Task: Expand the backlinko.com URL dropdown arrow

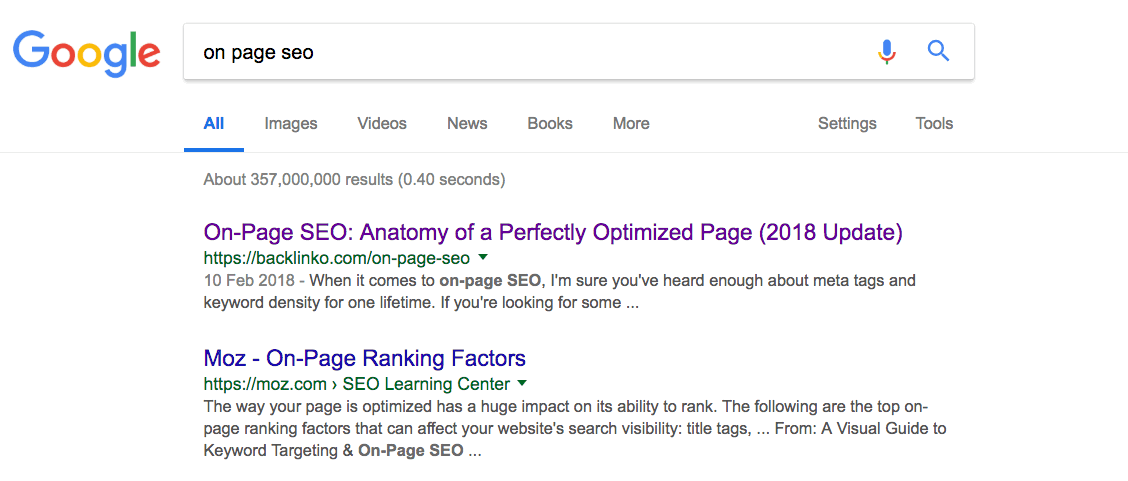Action: point(482,258)
